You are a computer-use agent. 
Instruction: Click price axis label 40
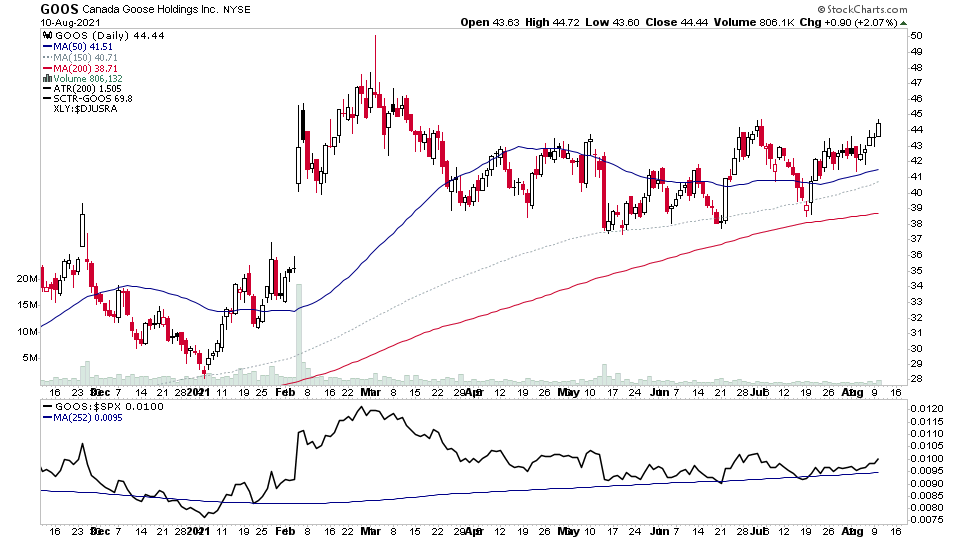tap(917, 192)
